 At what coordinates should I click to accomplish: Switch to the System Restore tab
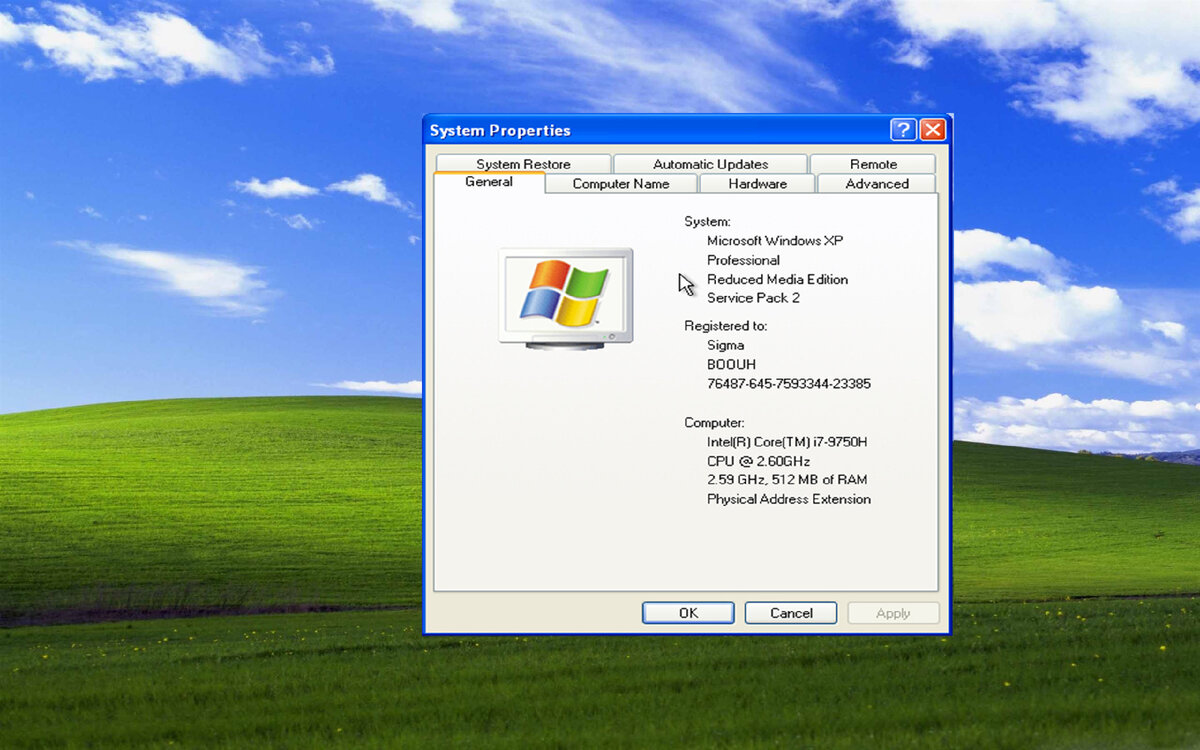(523, 164)
